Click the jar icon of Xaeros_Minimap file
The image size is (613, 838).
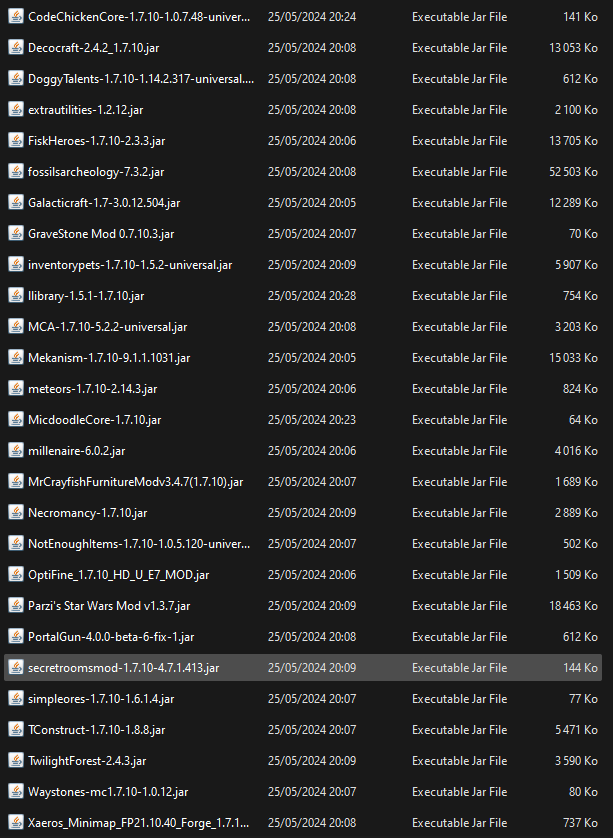pos(16,823)
